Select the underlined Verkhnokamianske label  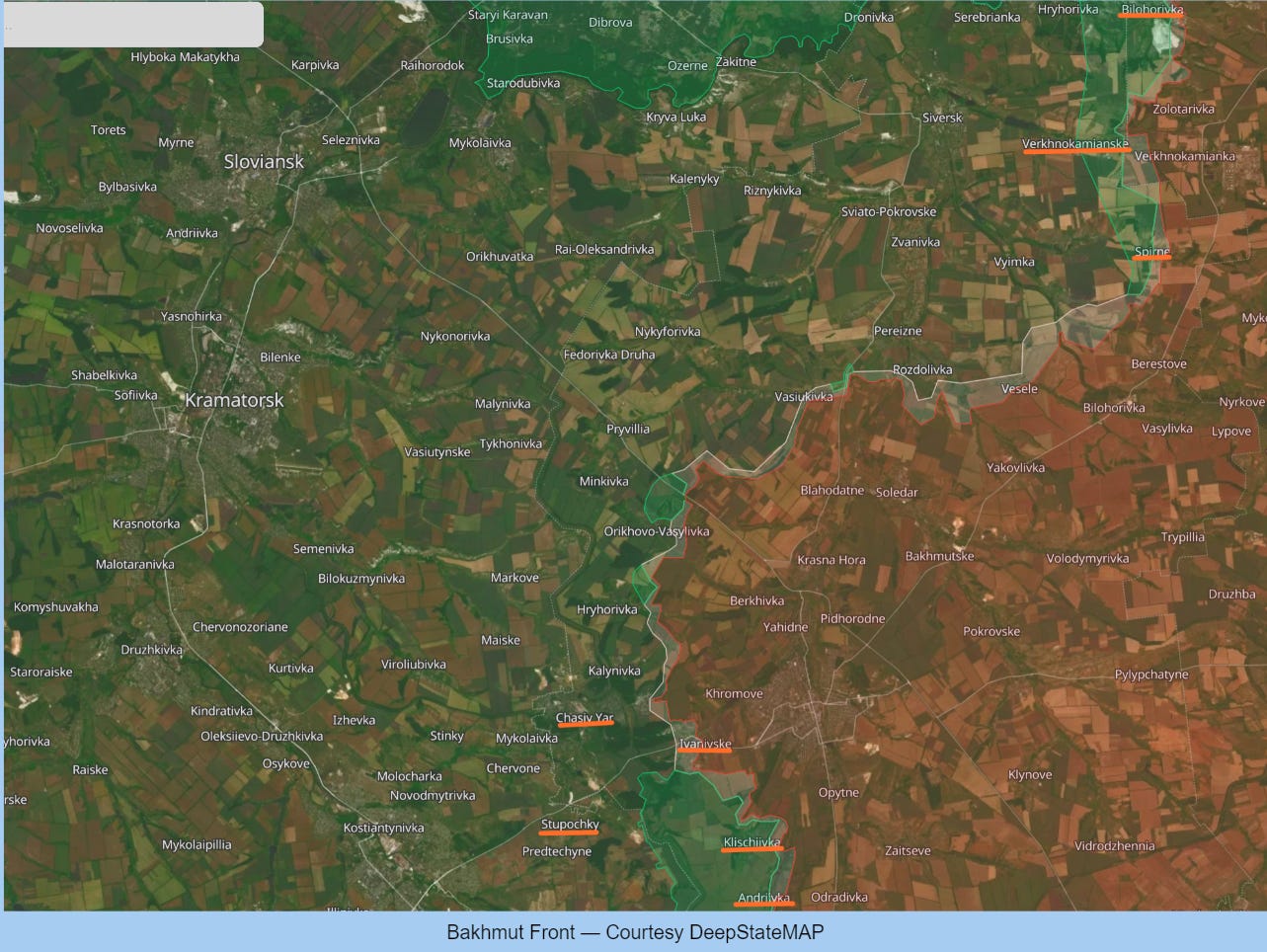1075,144
